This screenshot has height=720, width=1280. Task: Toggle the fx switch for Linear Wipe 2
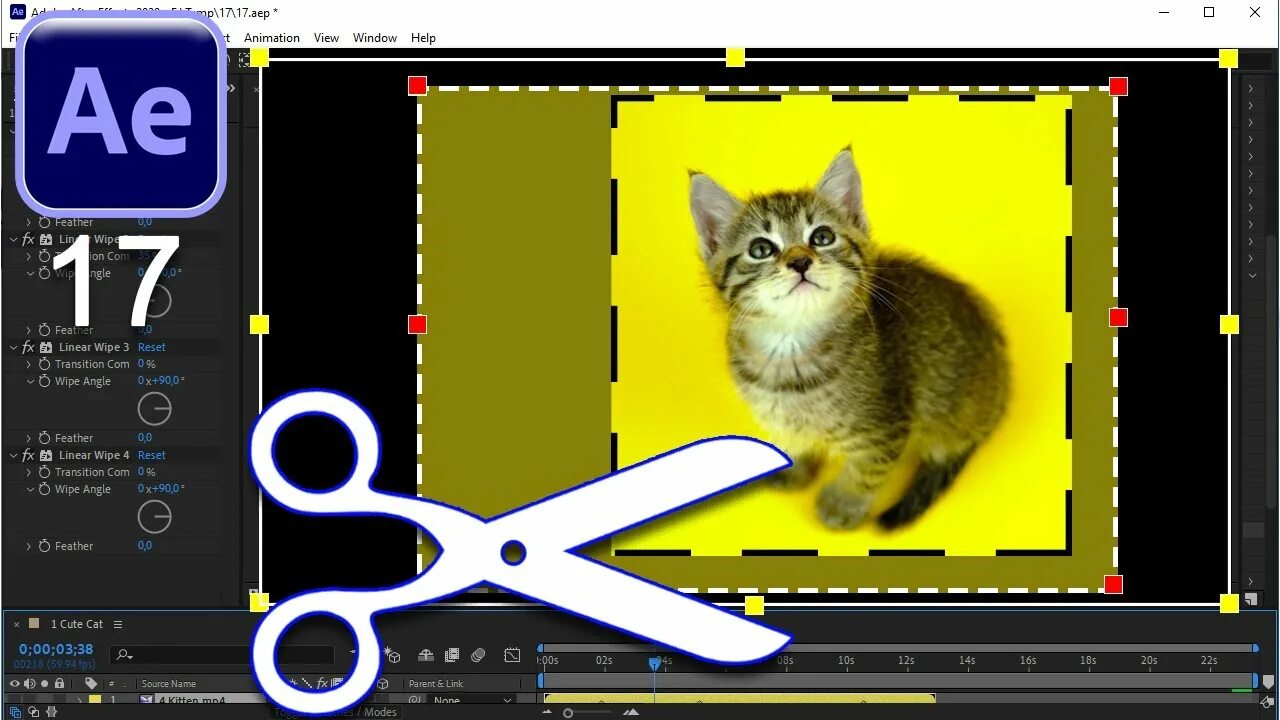(x=28, y=239)
